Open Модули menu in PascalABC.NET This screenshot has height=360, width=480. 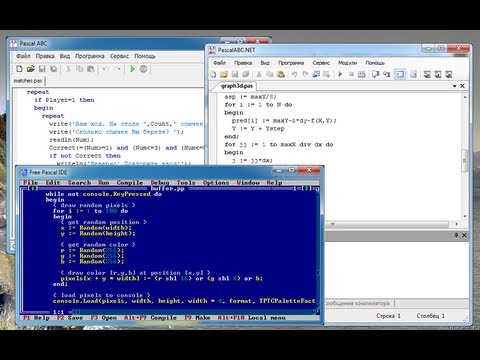point(348,63)
